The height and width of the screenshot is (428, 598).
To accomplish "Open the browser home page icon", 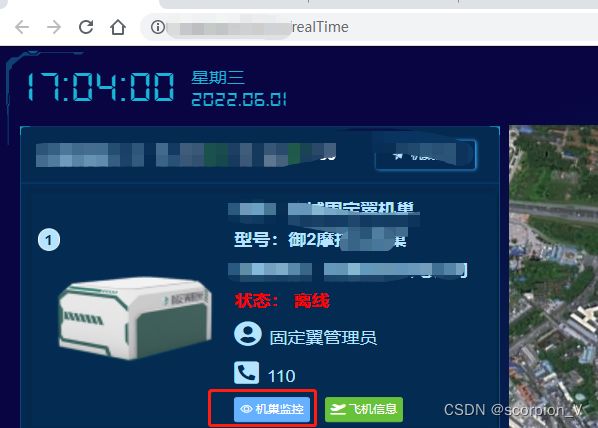I will coord(118,27).
